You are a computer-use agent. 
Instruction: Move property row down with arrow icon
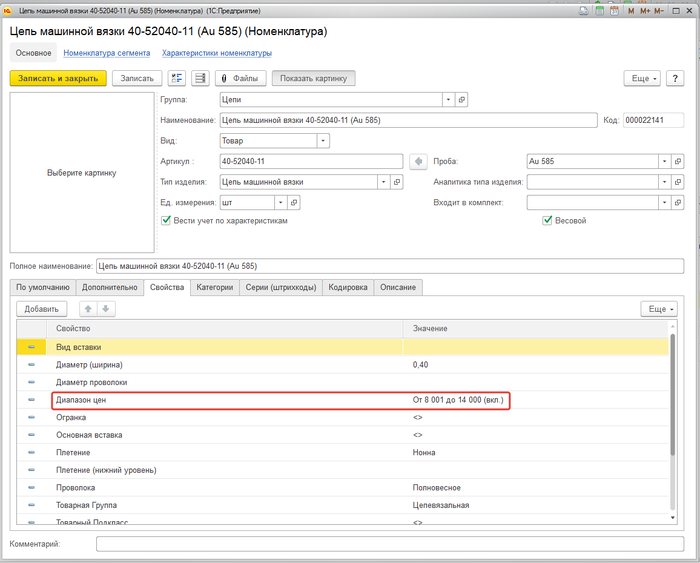tap(106, 309)
